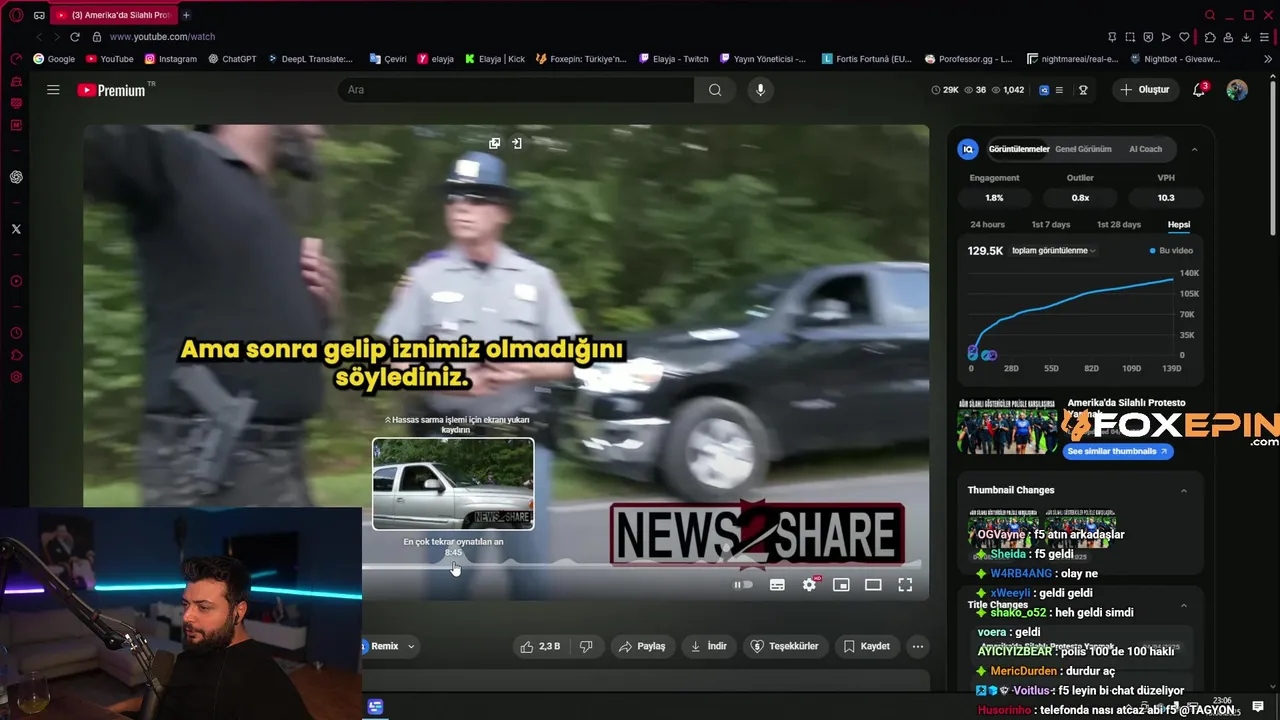Screen dimensions: 1280x720
Task: Select the 24 hours range tab
Action: (x=987, y=225)
